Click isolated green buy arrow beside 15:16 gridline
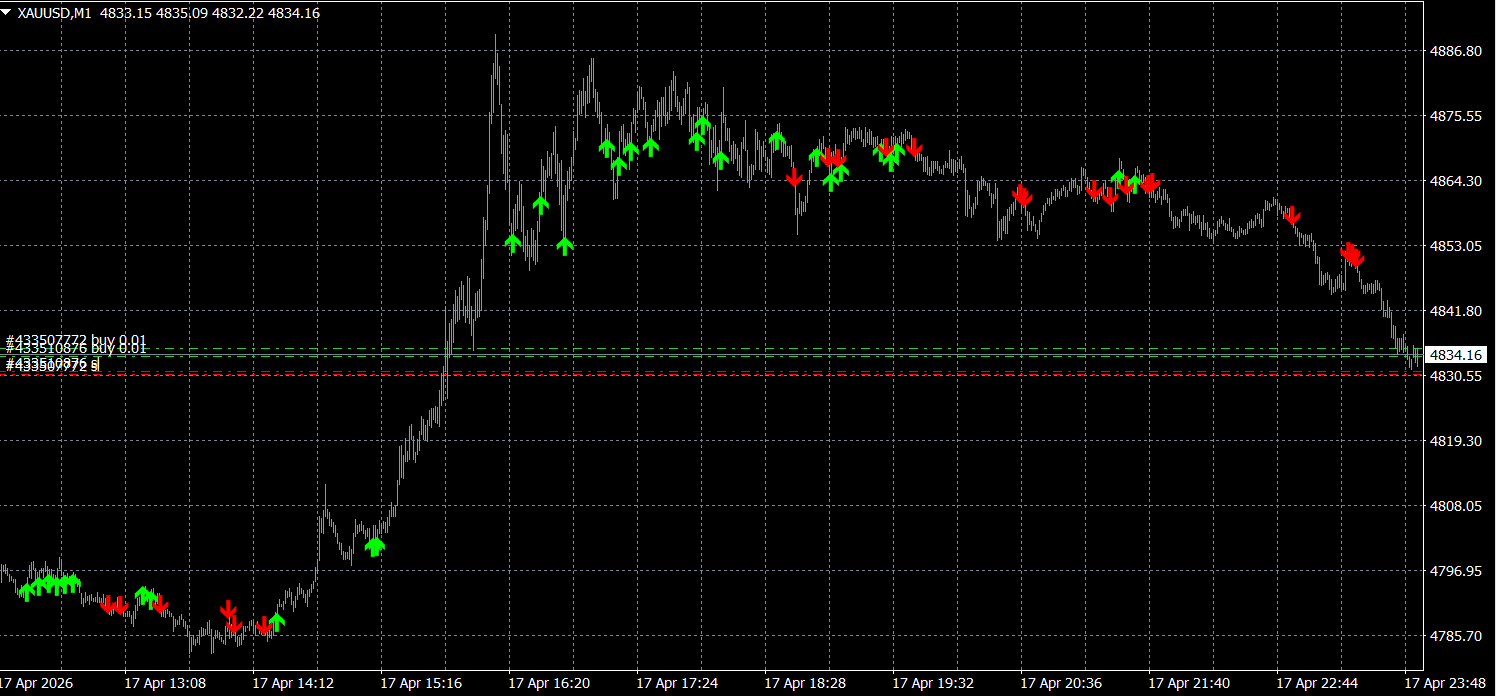Screen dimensions: 1497x696 click(x=375, y=546)
